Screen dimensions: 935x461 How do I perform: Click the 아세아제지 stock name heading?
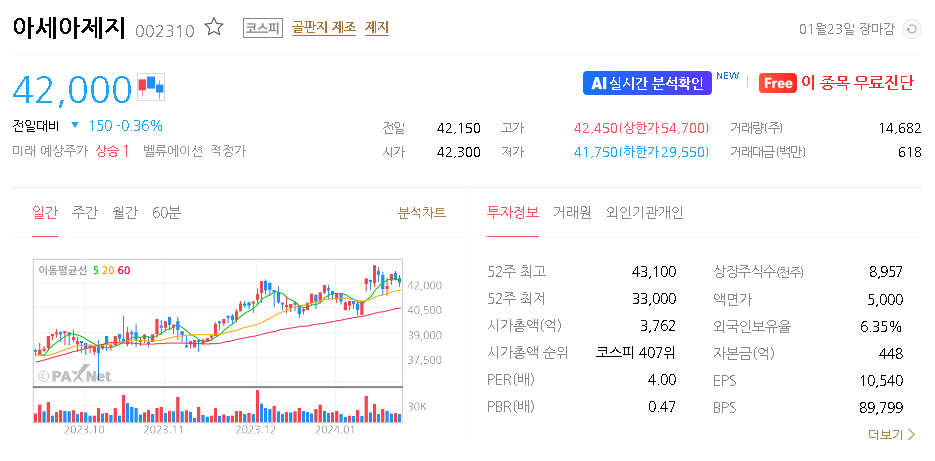69,27
